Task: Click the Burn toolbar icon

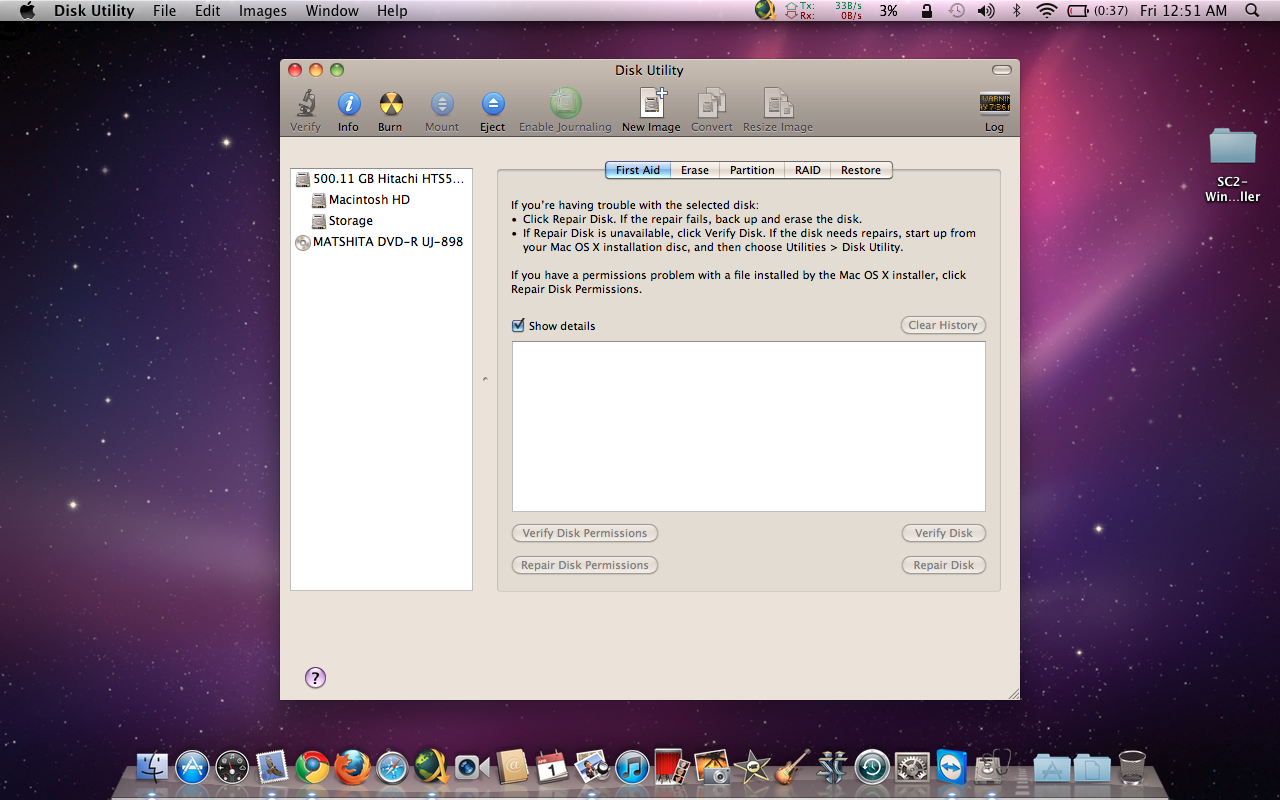Action: tap(390, 110)
